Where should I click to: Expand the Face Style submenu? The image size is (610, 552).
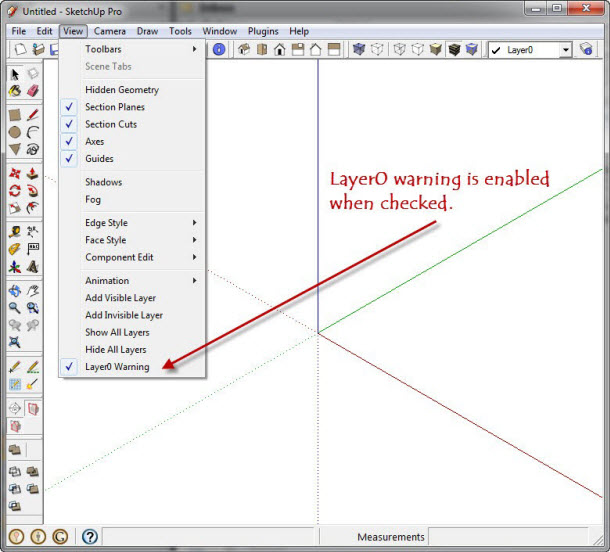pyautogui.click(x=132, y=240)
